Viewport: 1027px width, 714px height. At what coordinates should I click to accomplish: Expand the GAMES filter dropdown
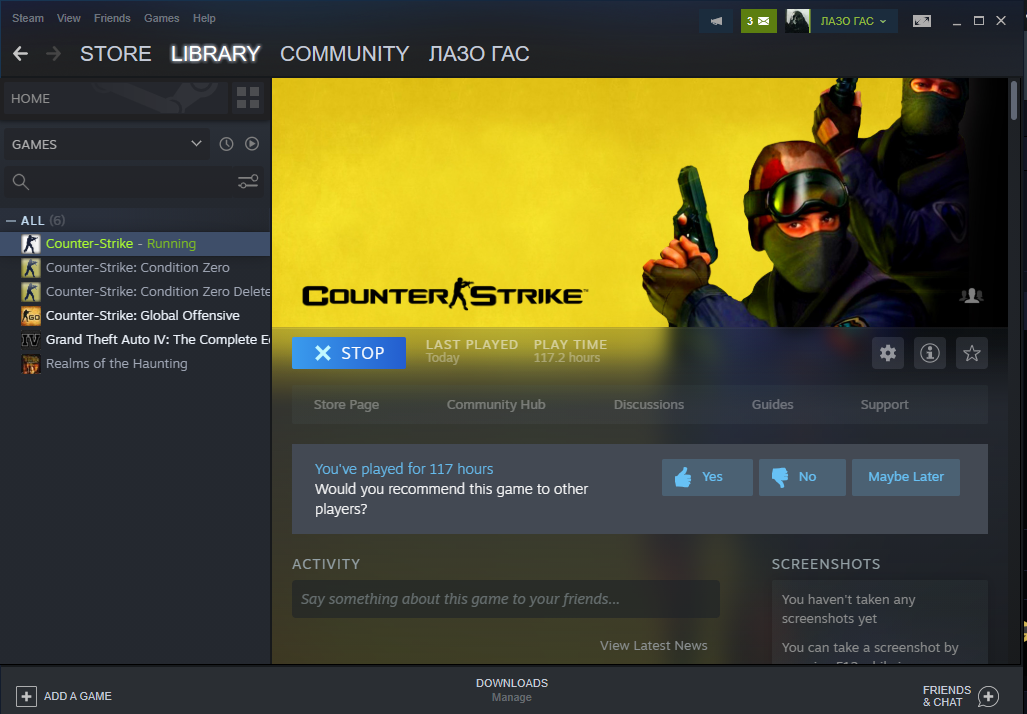click(196, 144)
